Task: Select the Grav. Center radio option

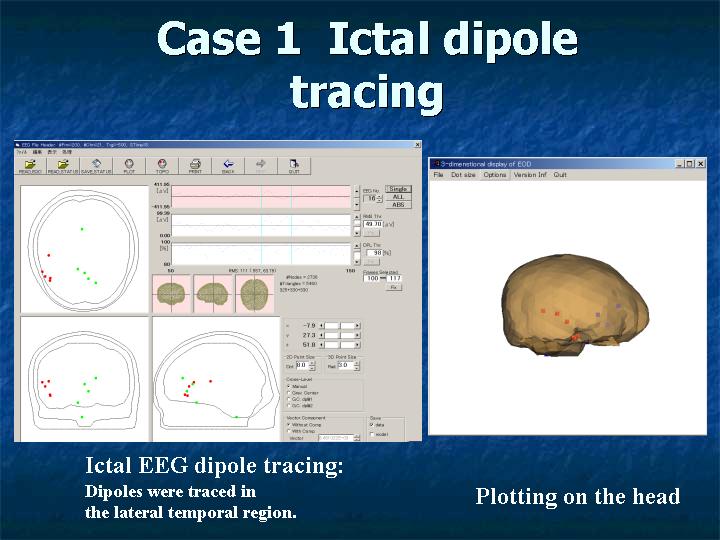Action: [x=288, y=393]
